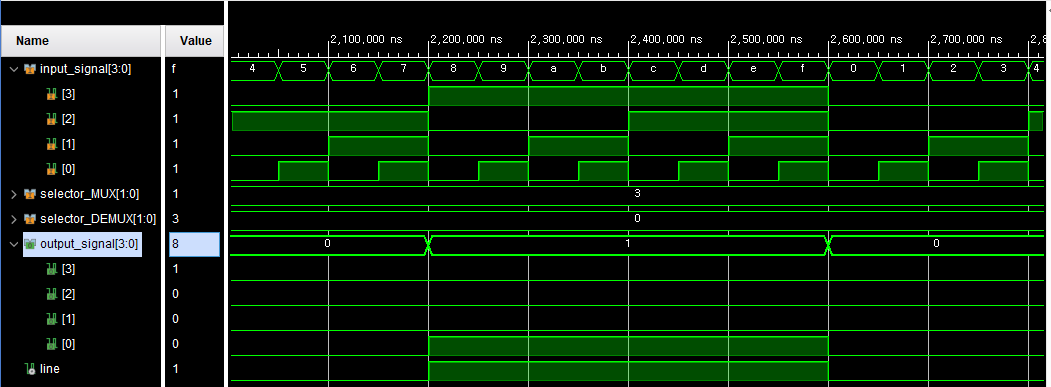Click input_signal waveform segment showing value a
Screen dimensions: 1051x387
coord(553,69)
